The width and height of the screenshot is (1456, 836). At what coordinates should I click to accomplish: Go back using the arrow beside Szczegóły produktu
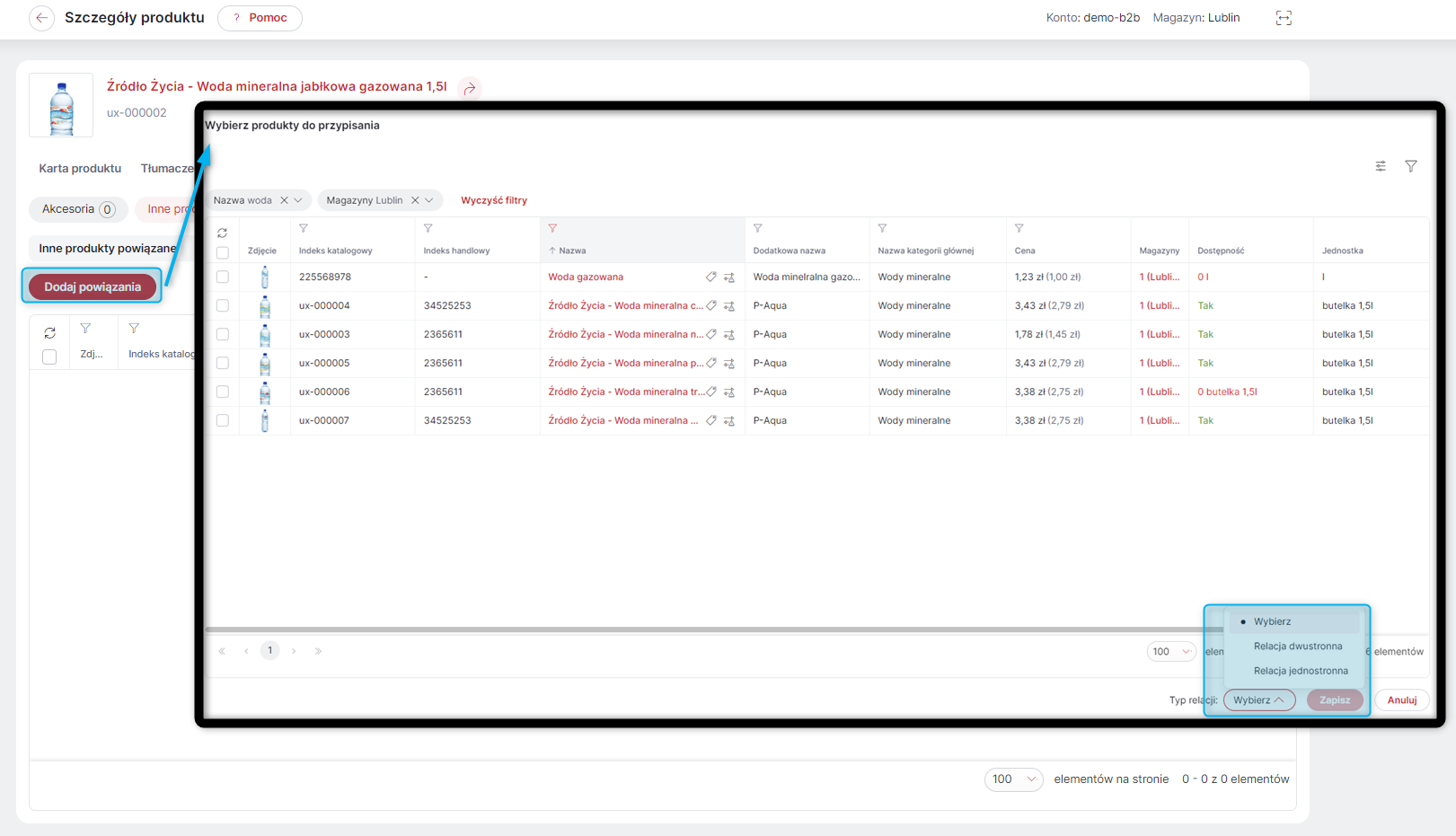coord(41,18)
